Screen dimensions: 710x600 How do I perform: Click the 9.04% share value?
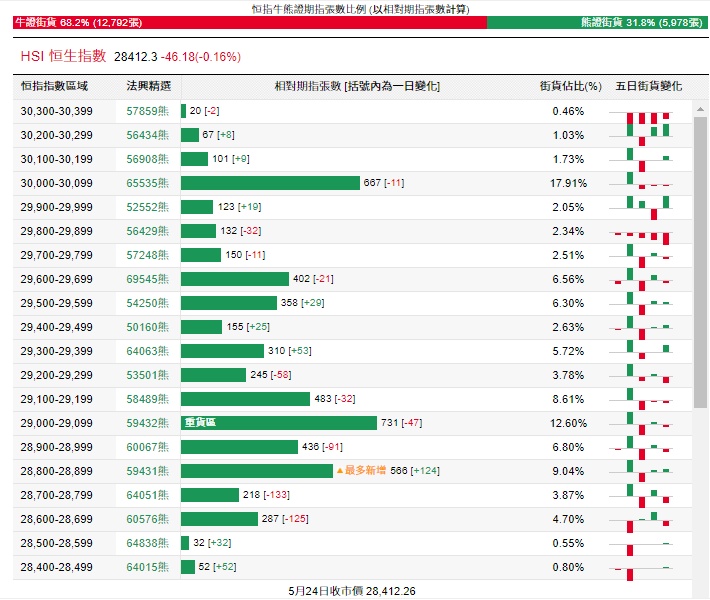(x=568, y=471)
